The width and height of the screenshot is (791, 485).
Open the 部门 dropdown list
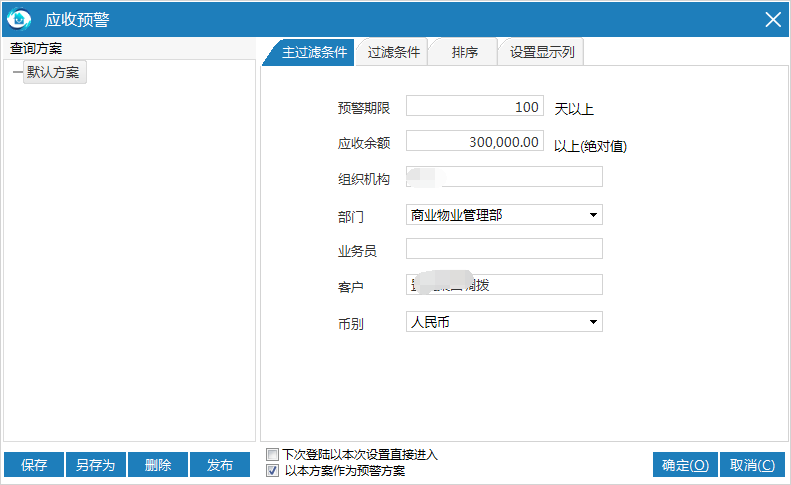click(593, 215)
